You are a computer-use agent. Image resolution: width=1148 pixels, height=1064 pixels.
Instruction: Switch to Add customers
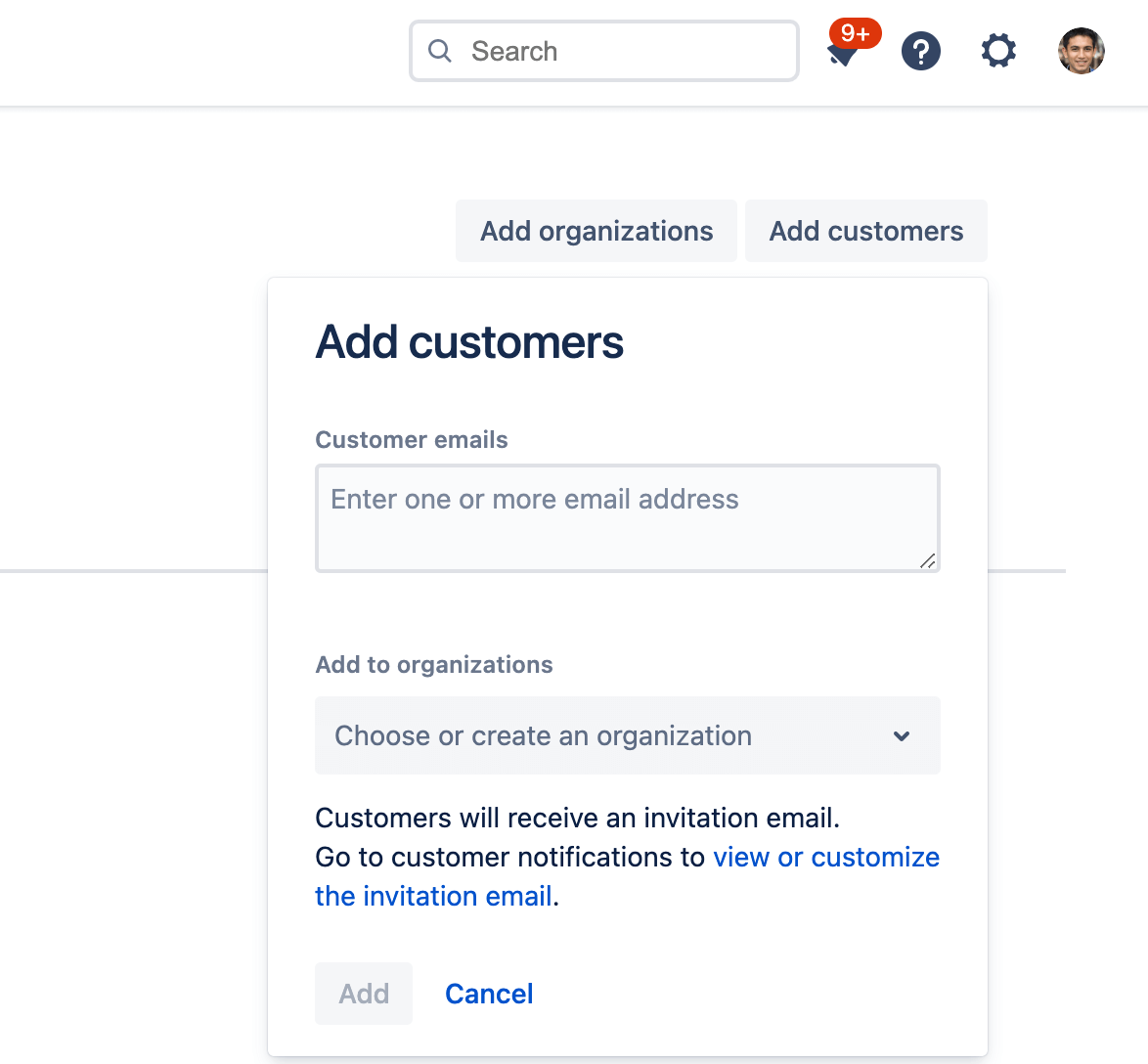[x=864, y=231]
